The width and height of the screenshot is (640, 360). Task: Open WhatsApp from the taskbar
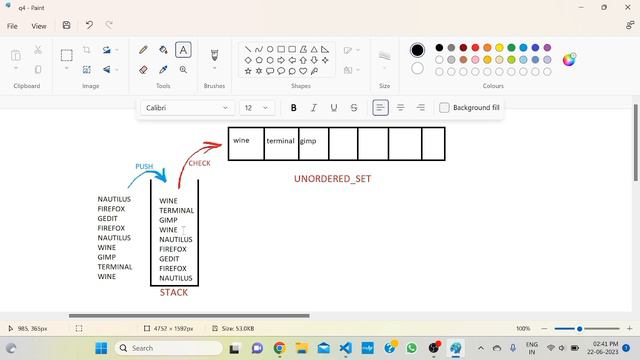pos(411,348)
